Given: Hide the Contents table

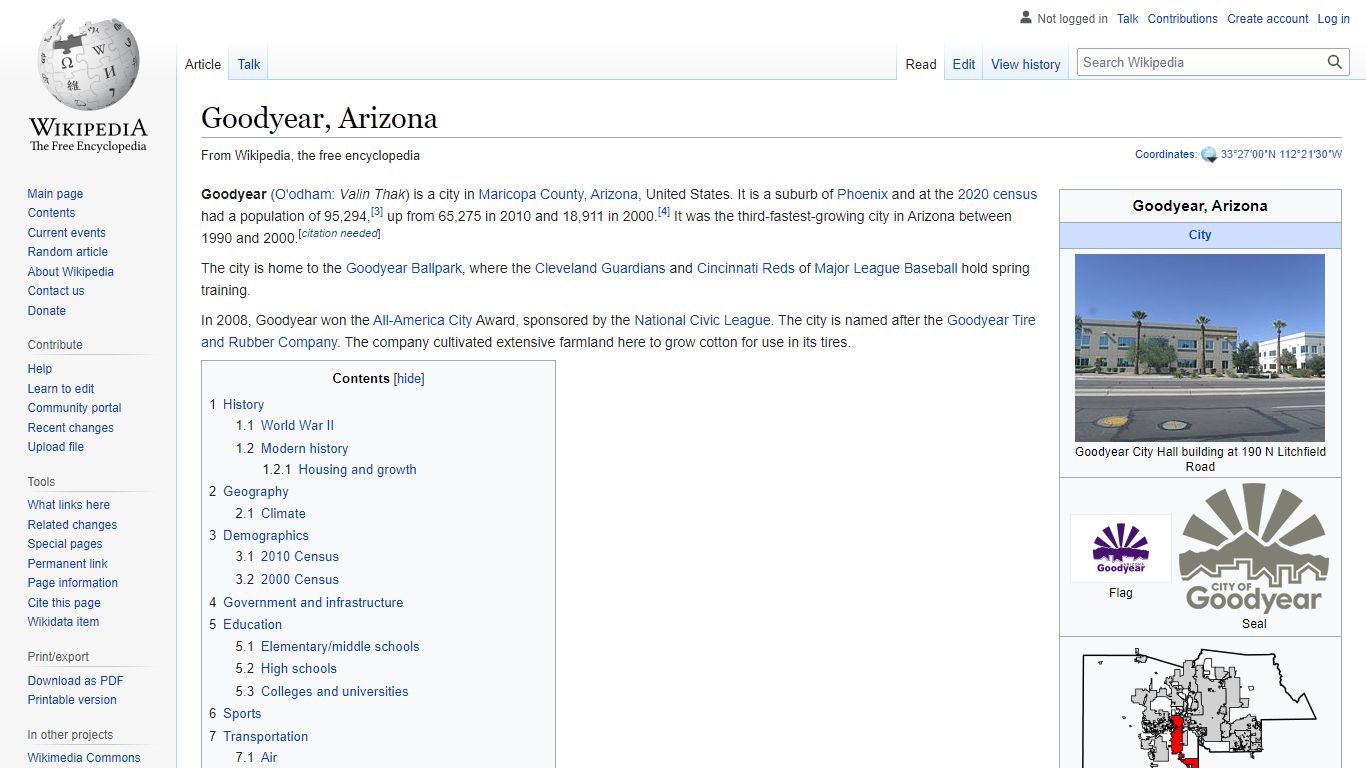Looking at the screenshot, I should (x=410, y=379).
